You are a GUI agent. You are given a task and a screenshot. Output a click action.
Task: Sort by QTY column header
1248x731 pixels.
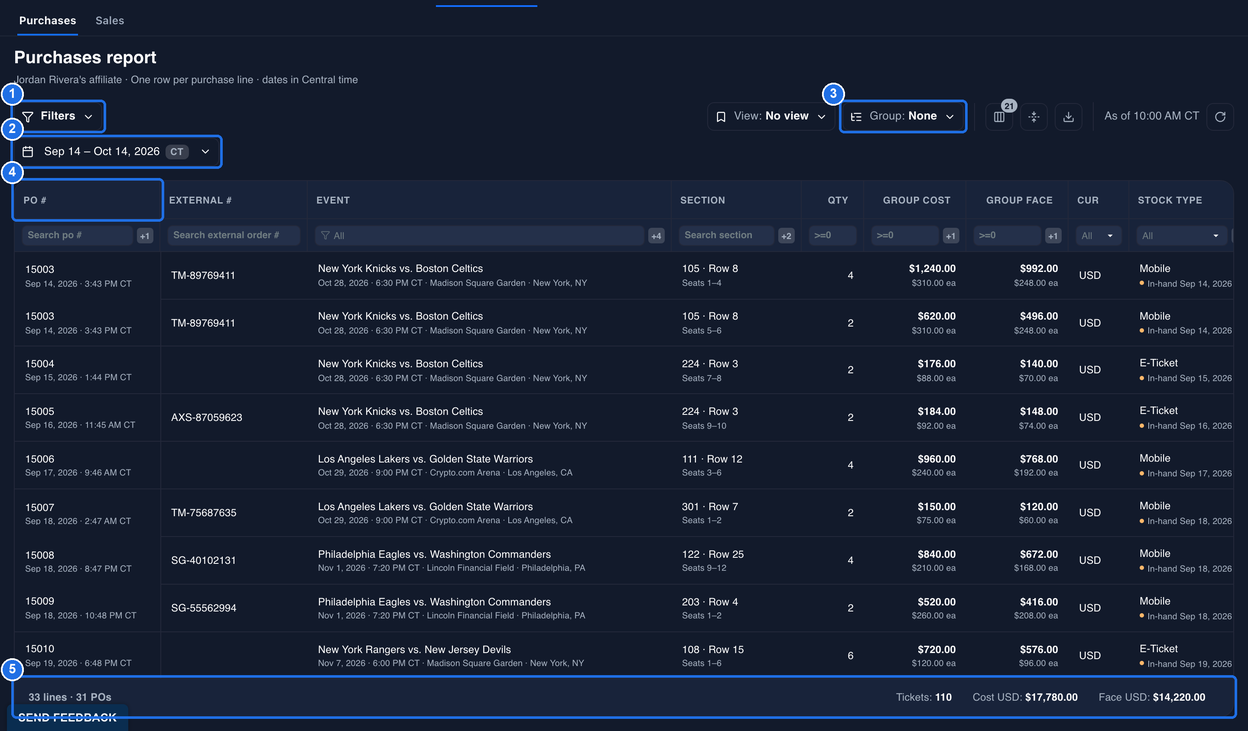(832, 200)
